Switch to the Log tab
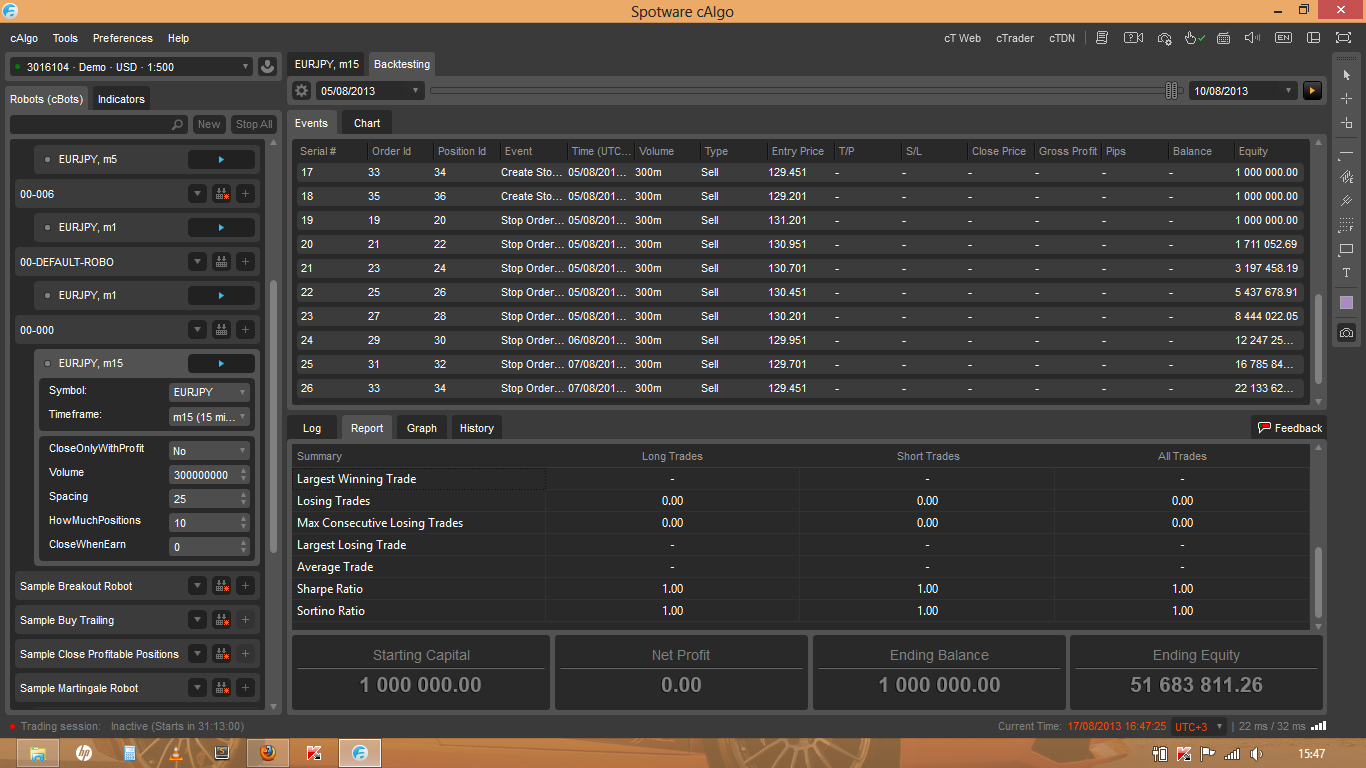Image resolution: width=1366 pixels, height=768 pixels. [x=312, y=428]
